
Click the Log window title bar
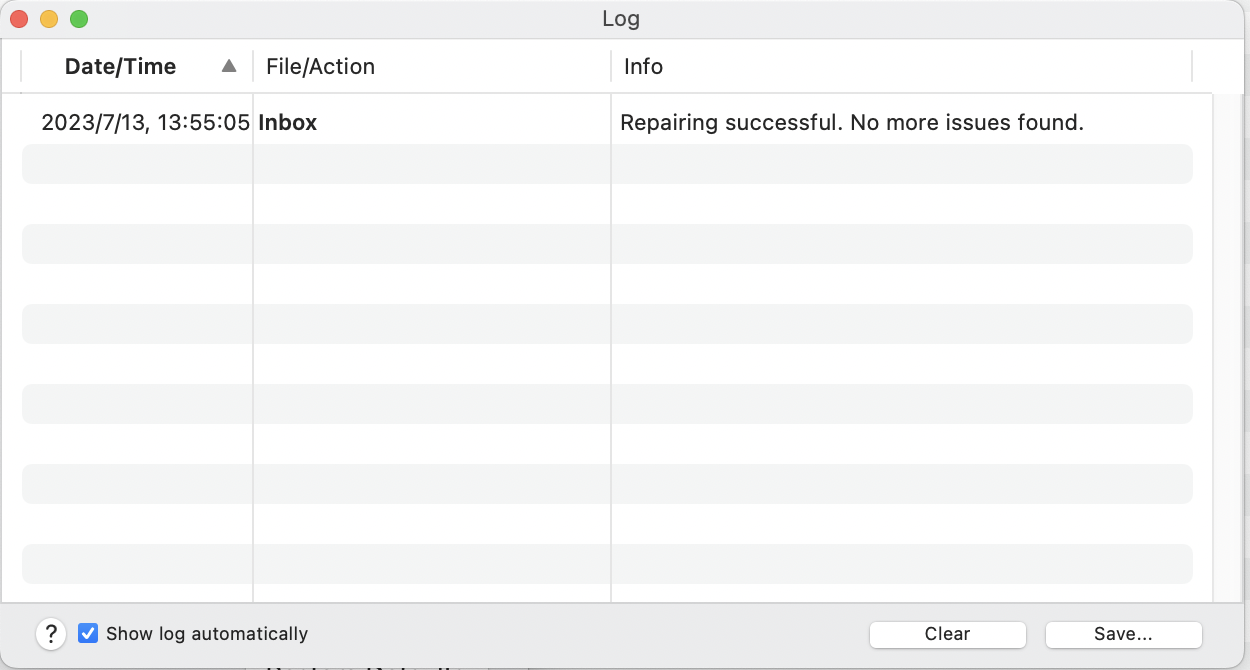623,18
